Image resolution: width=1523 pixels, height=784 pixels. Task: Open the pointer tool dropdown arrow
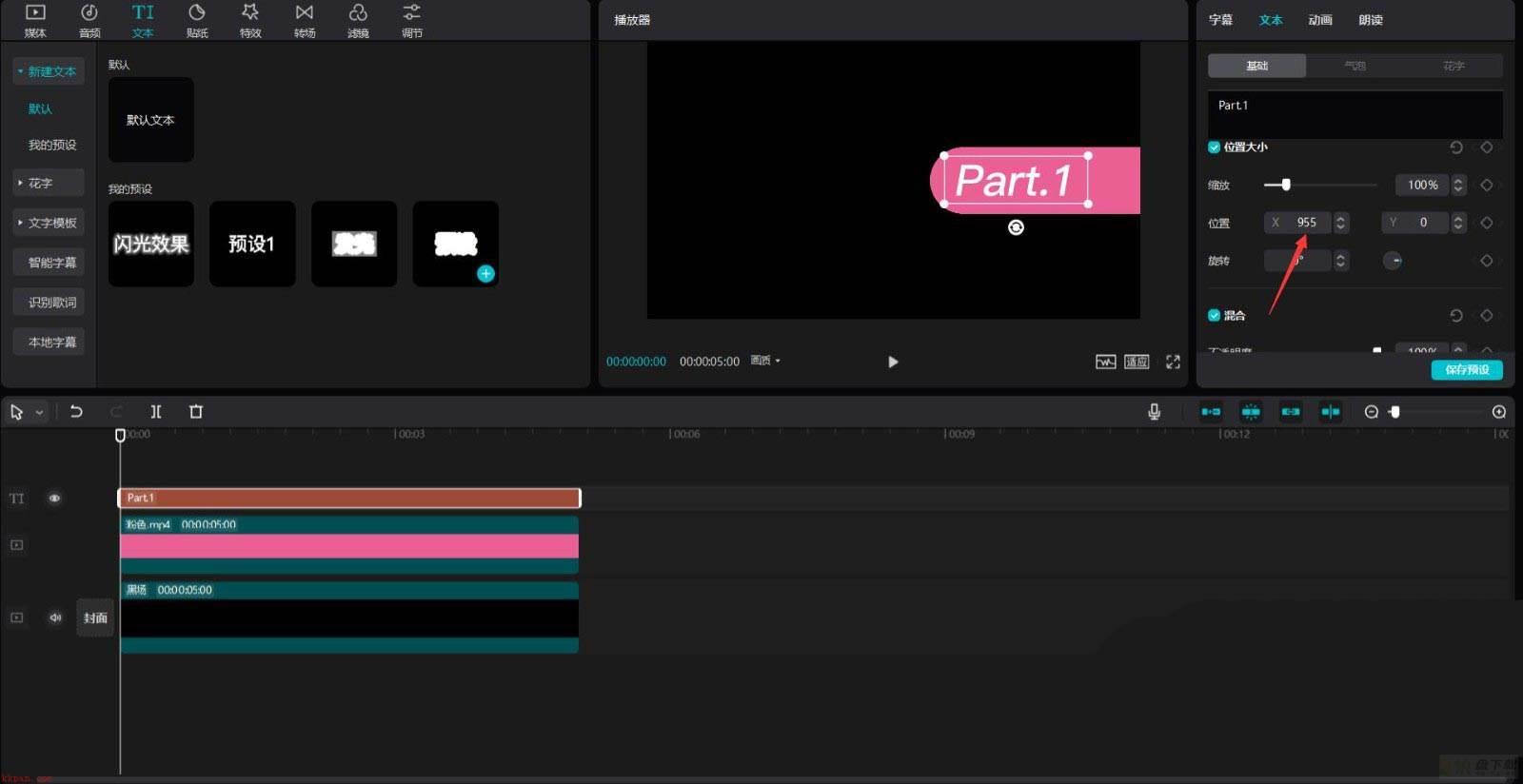[x=39, y=412]
